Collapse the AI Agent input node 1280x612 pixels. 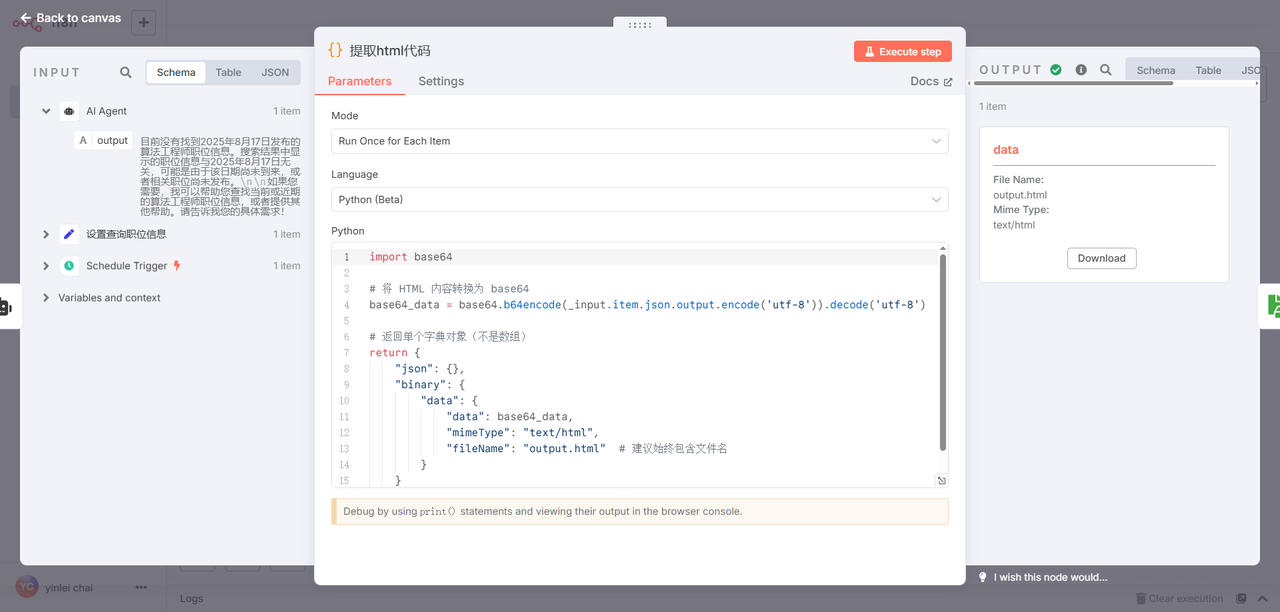[x=46, y=112]
